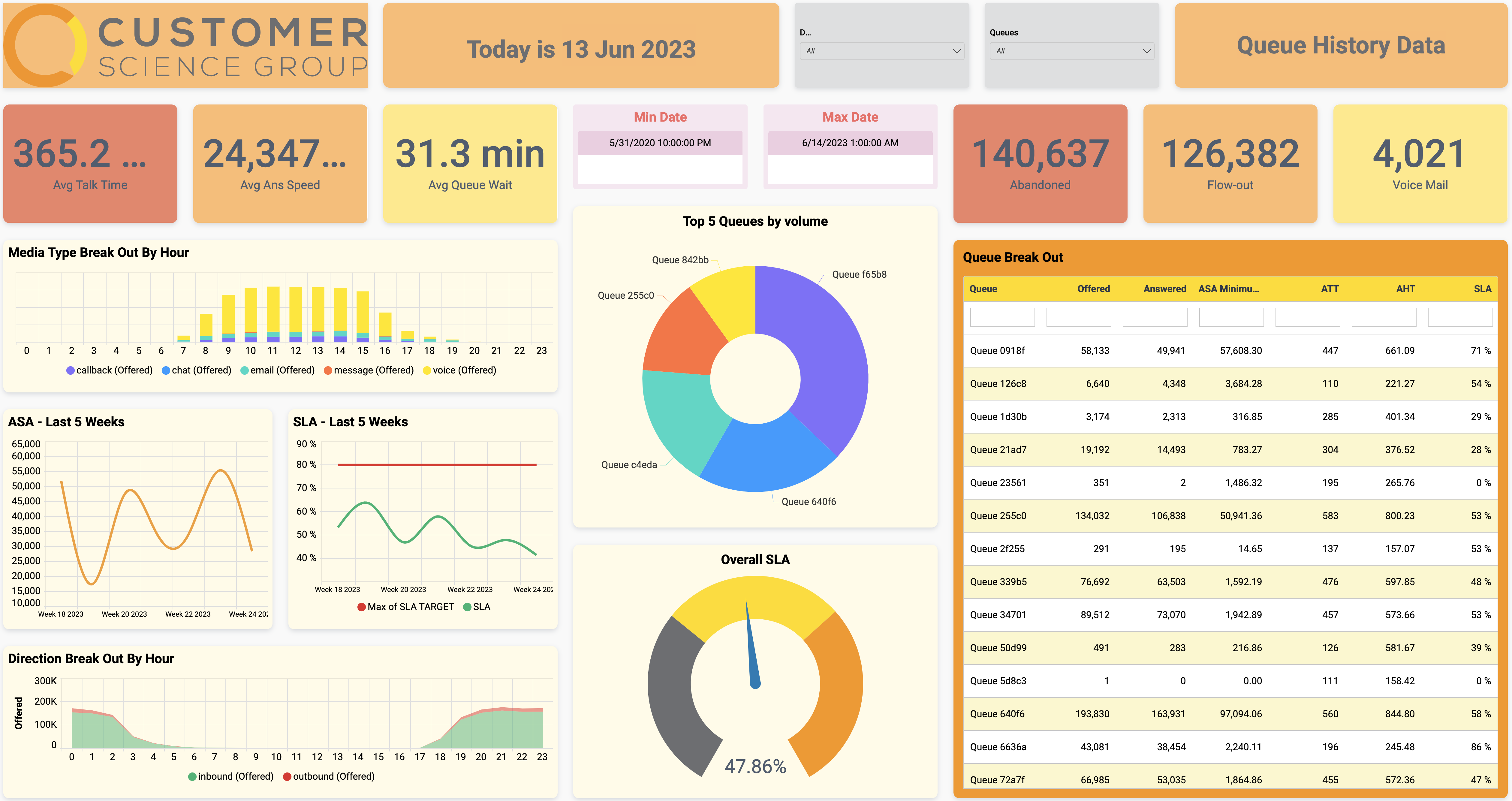Click green SLA legend marker

pos(467,607)
